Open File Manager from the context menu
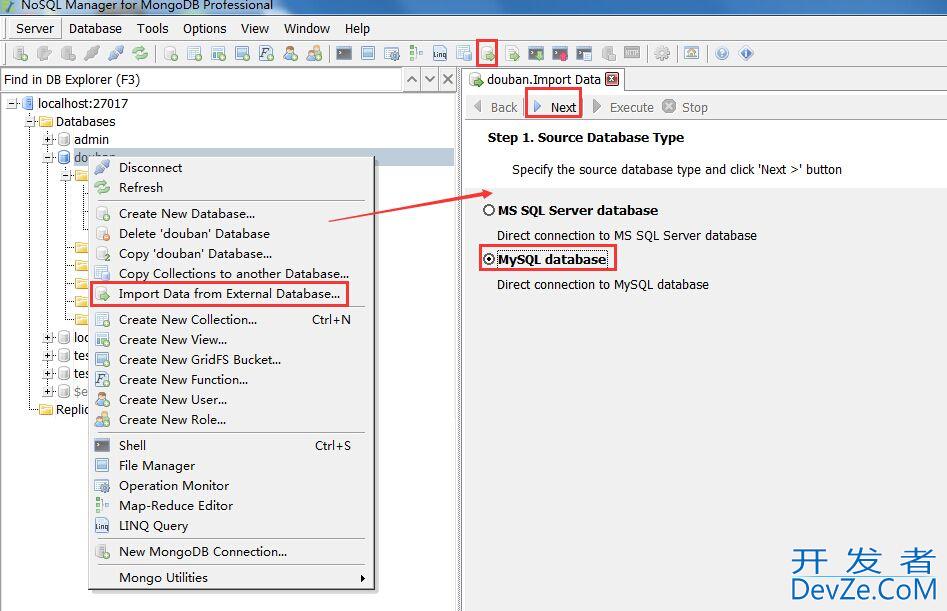This screenshot has height=611, width=947. [231, 465]
